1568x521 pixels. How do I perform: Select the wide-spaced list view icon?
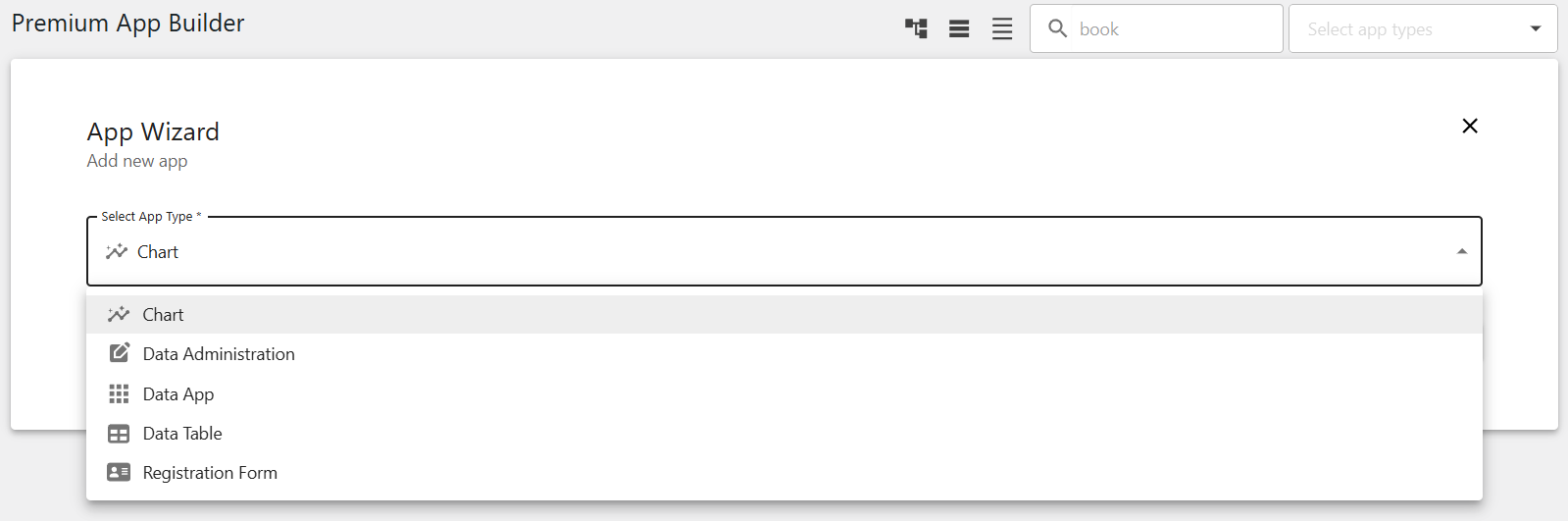click(x=1002, y=28)
